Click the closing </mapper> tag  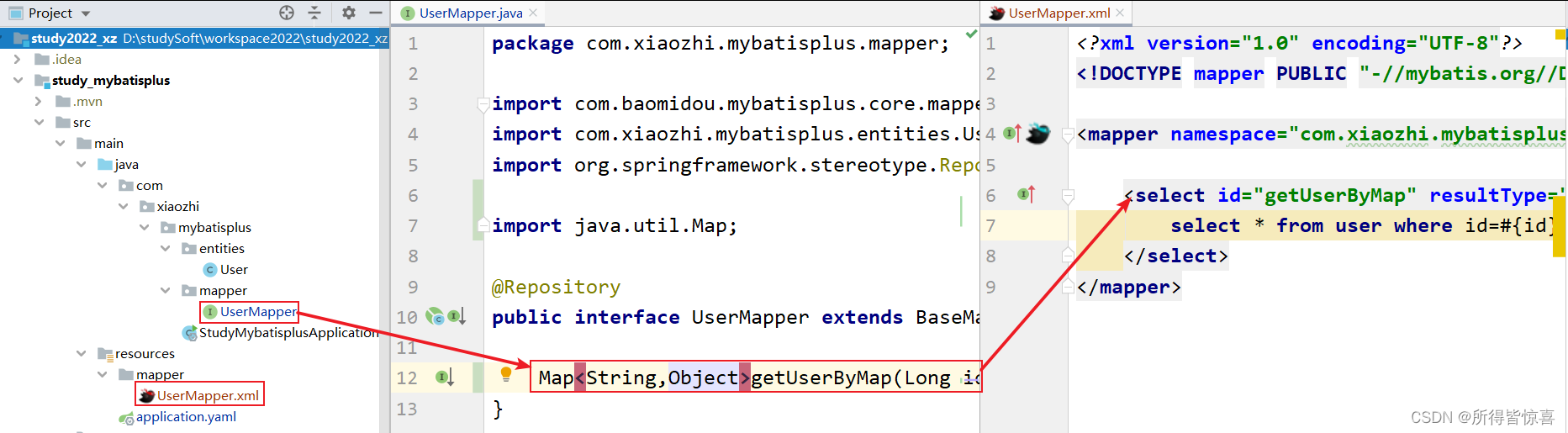pos(1129,287)
